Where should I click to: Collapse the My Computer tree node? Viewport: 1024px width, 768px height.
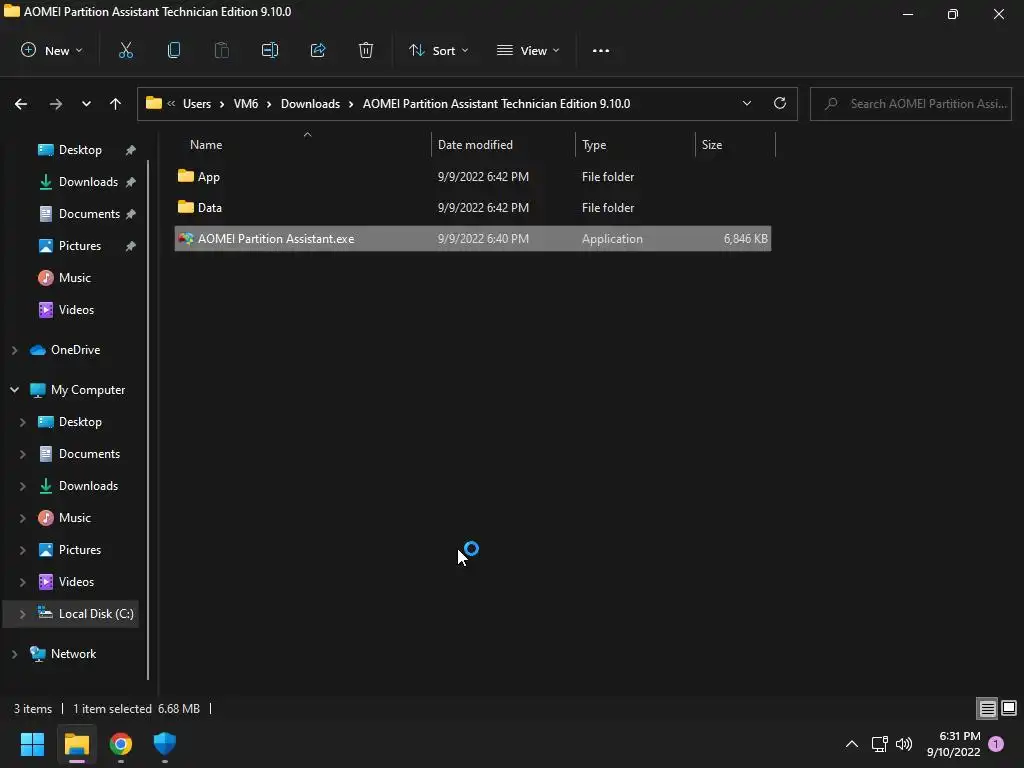tap(14, 390)
